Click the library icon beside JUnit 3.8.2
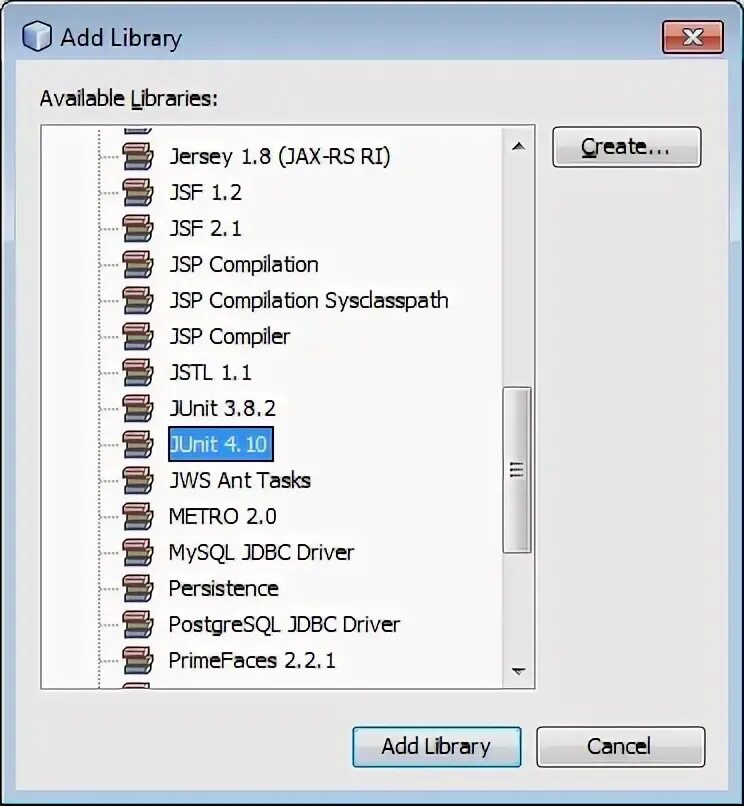Image resolution: width=744 pixels, height=806 pixels. tap(138, 408)
